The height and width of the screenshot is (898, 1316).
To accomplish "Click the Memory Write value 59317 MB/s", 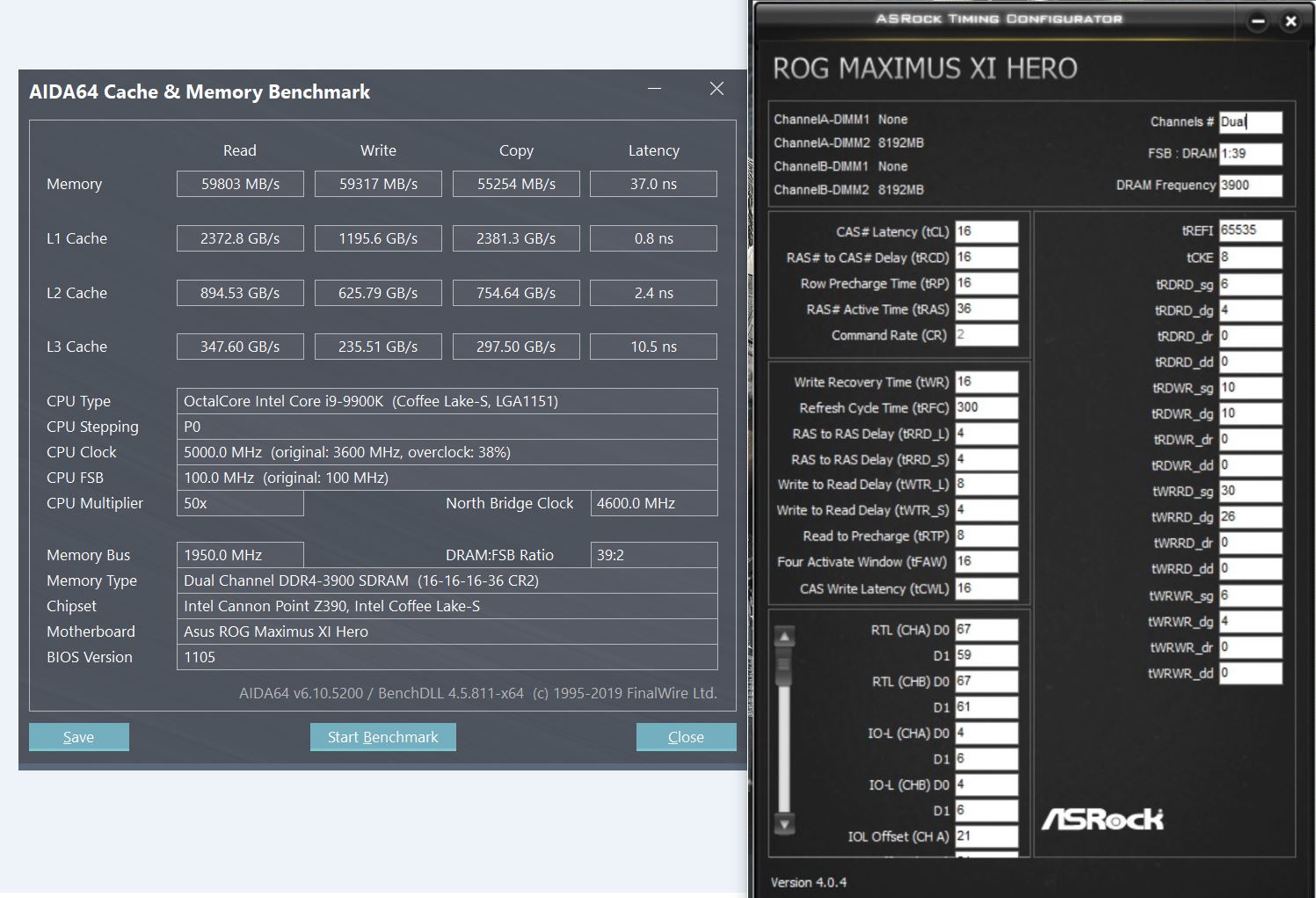I will (x=378, y=184).
